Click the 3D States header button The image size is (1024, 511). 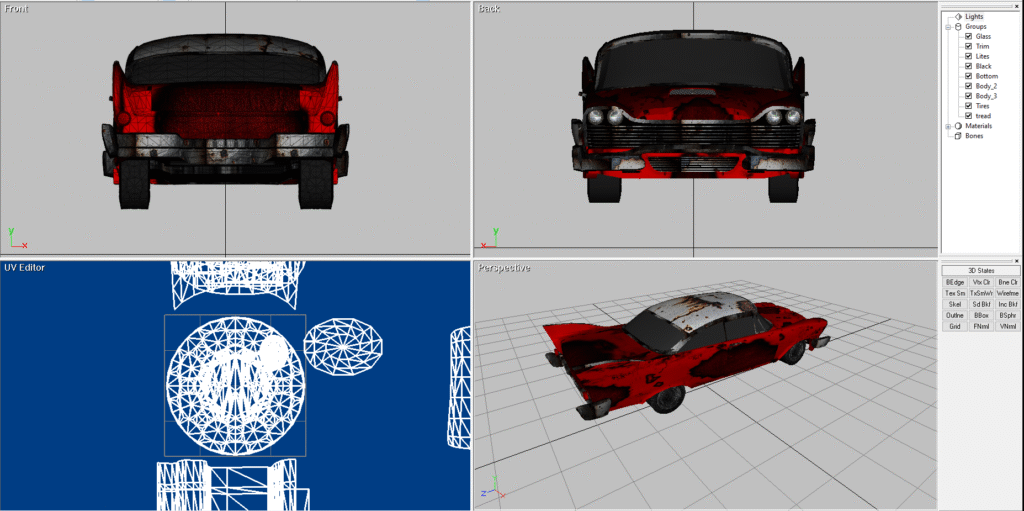tap(981, 271)
